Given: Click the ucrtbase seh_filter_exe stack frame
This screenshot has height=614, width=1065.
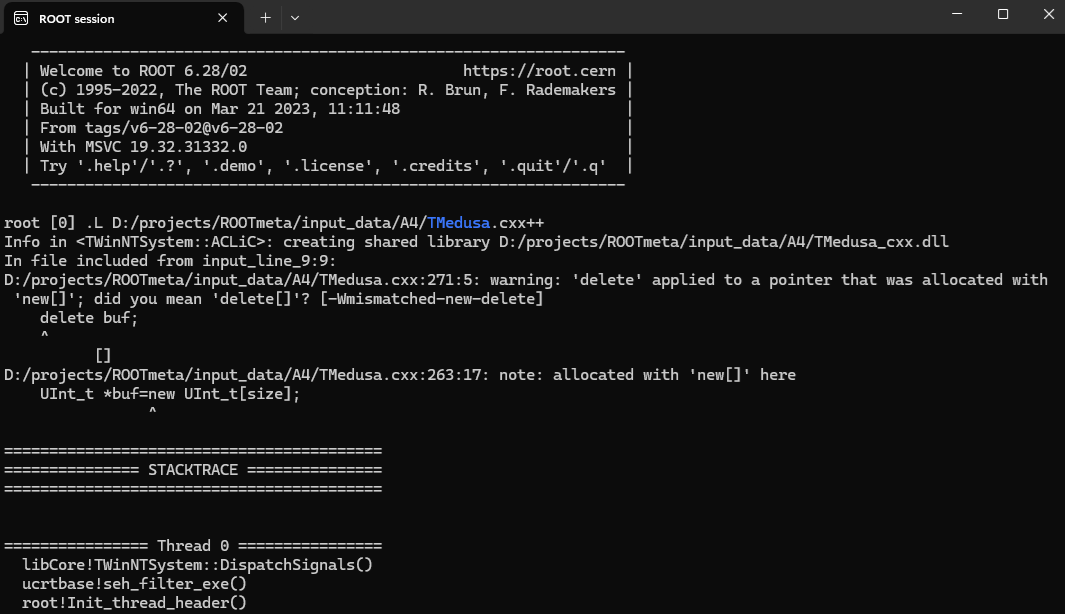Looking at the screenshot, I should coord(134,583).
